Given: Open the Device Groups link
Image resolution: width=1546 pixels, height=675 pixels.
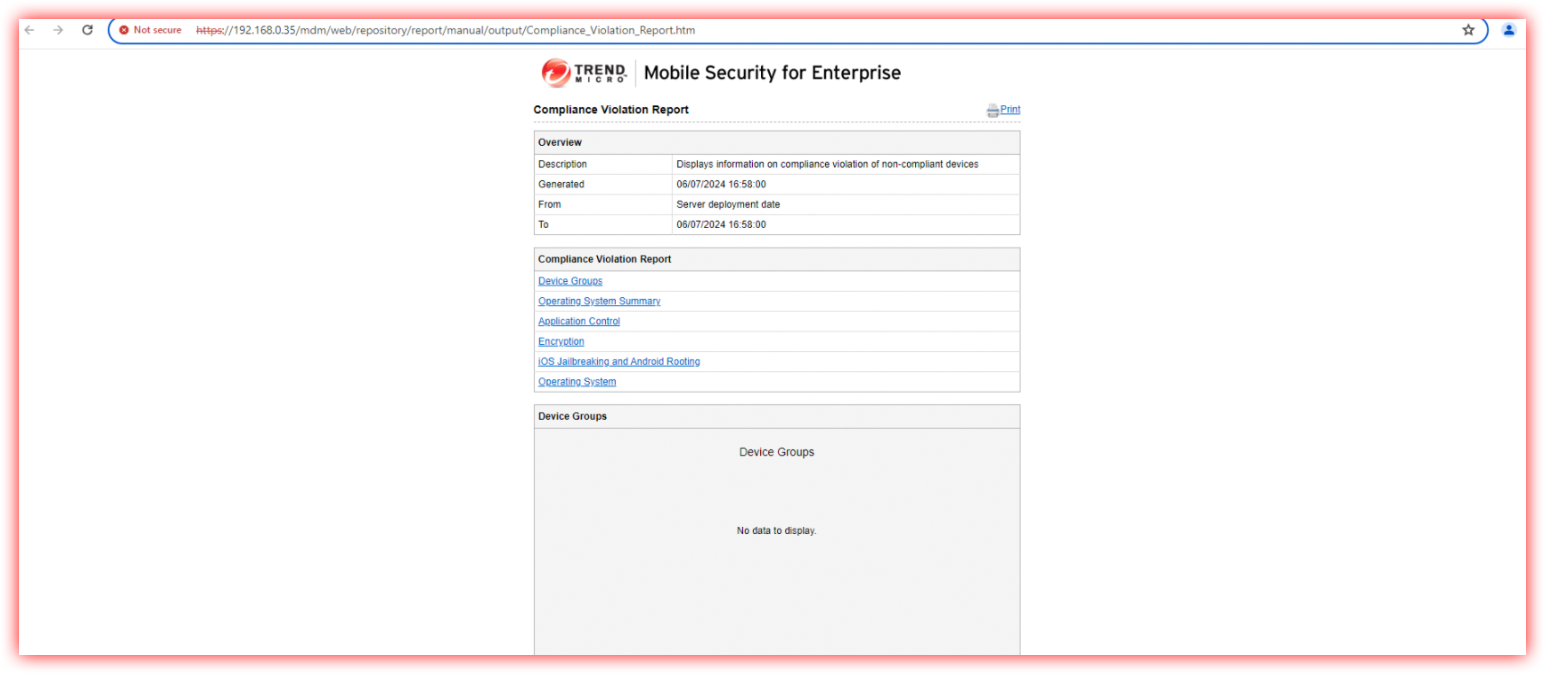Looking at the screenshot, I should tap(570, 281).
